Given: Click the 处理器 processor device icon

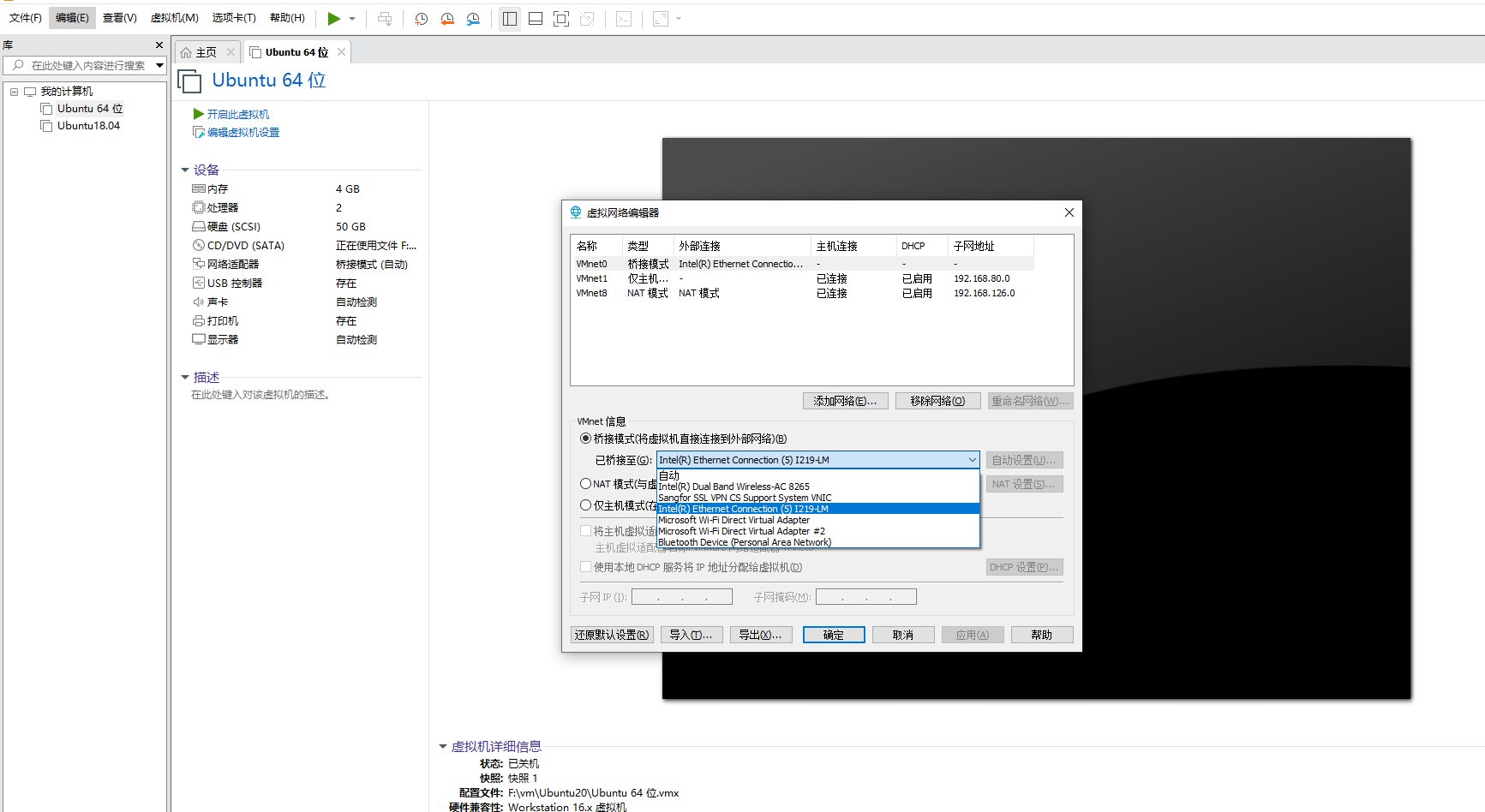Looking at the screenshot, I should [199, 208].
